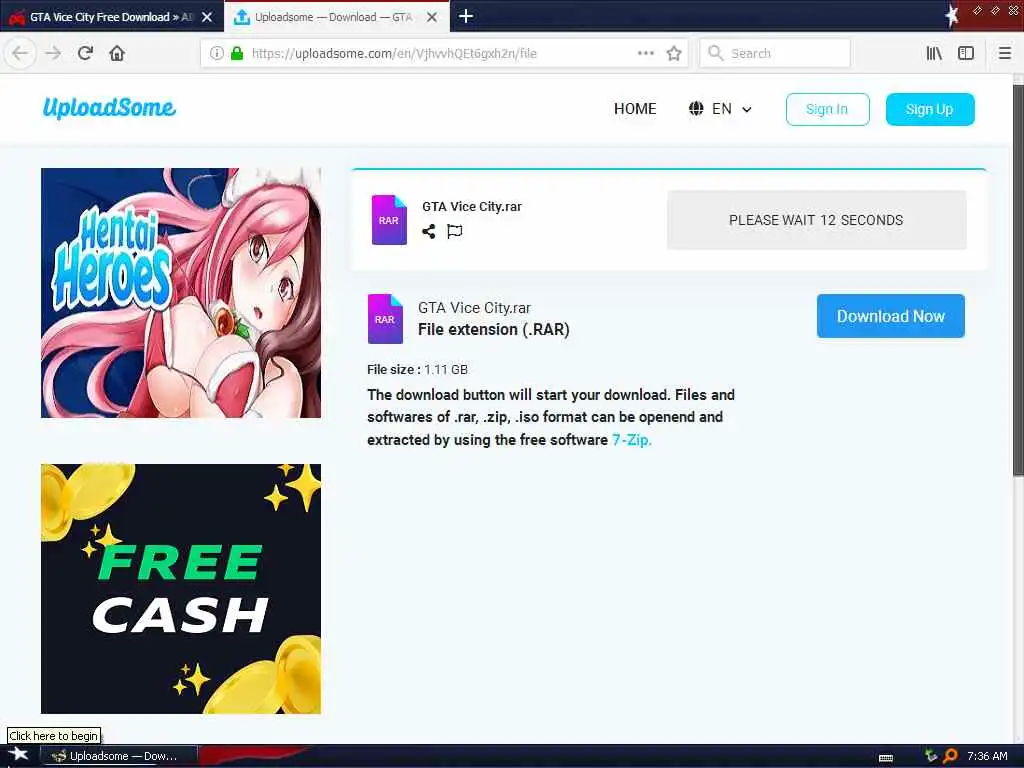Open the Library bookshelf icon

pos(934,53)
